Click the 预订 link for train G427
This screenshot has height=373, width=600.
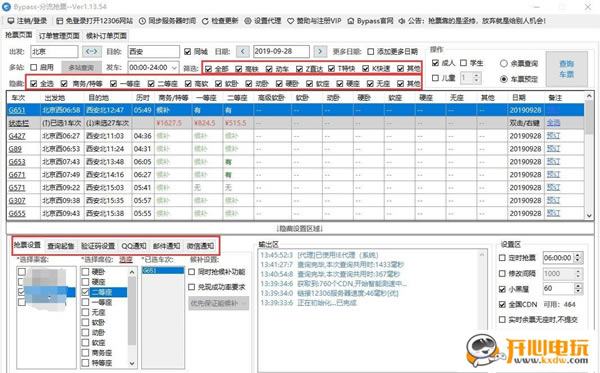coord(553,136)
